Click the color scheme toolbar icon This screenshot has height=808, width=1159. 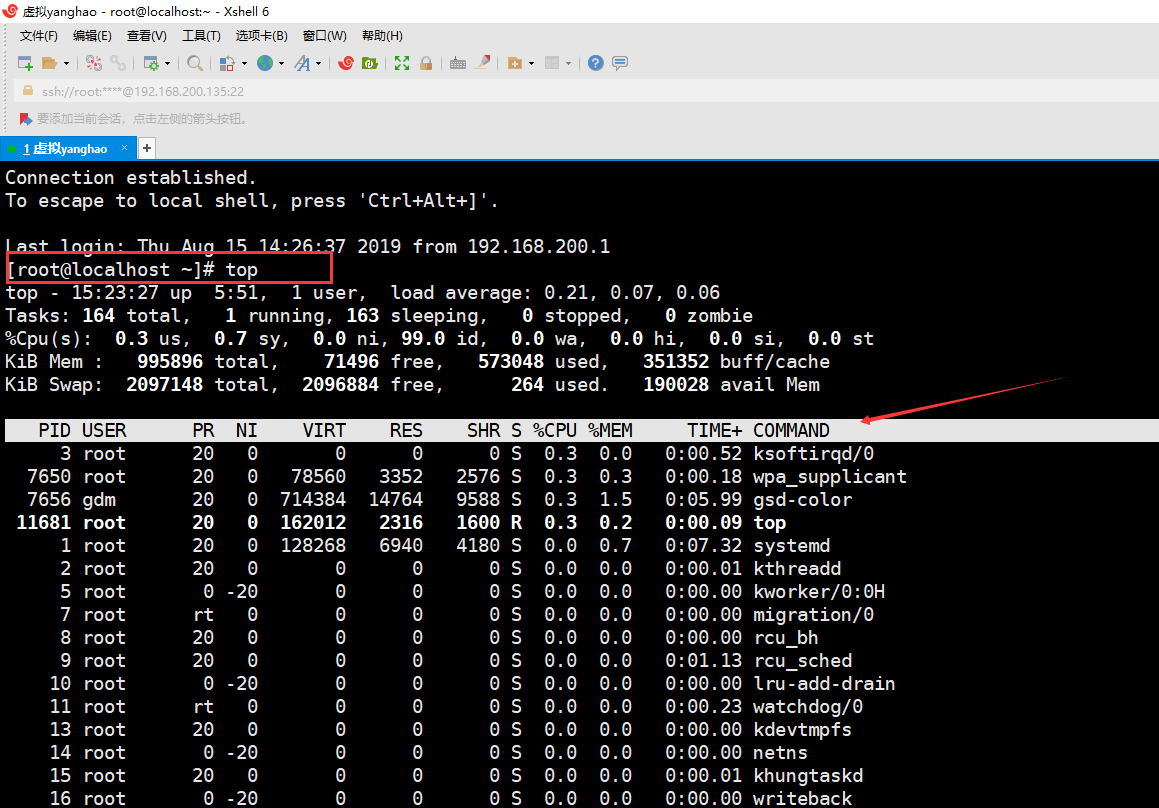227,64
